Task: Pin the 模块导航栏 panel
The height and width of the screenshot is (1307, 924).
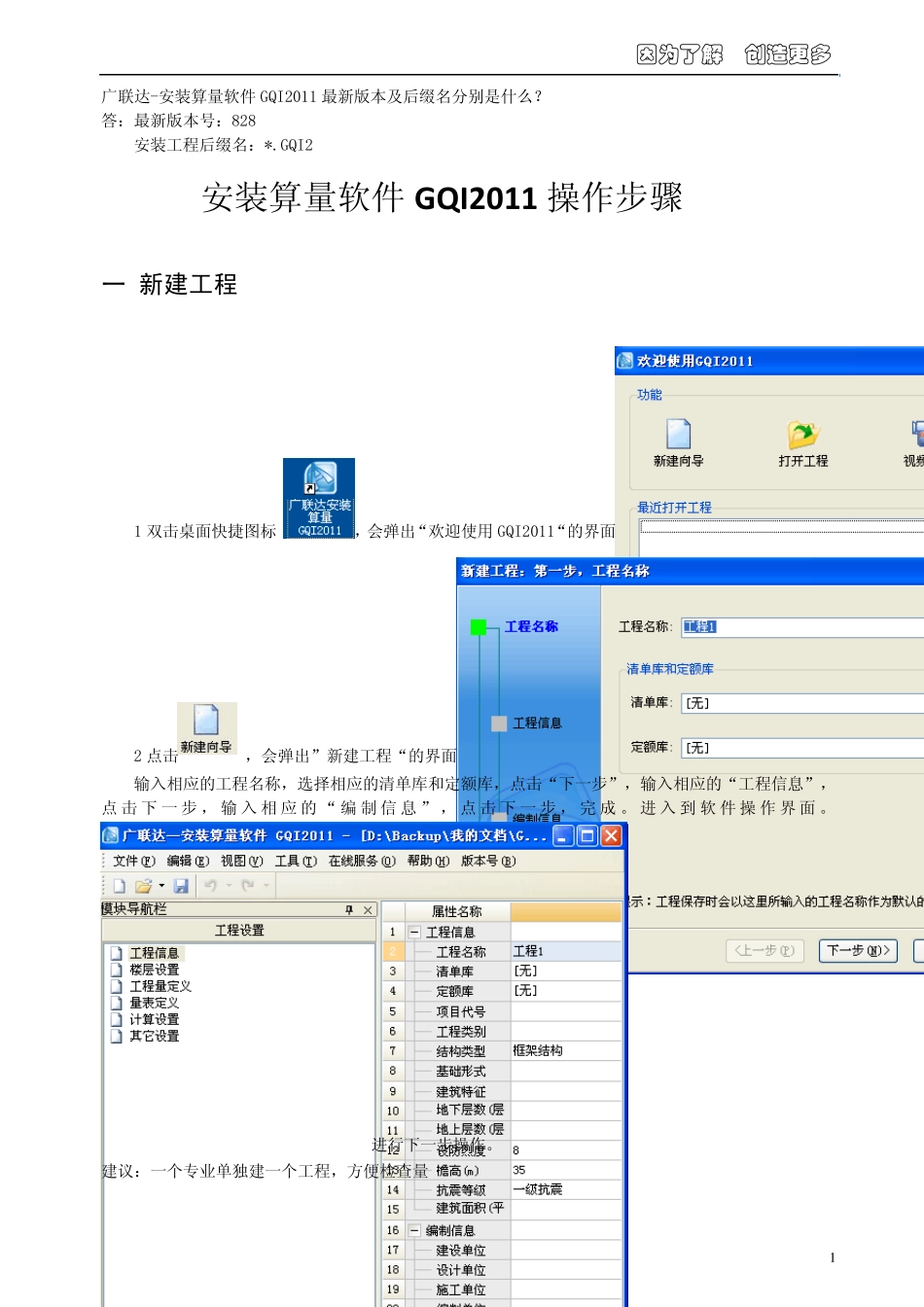Action: [x=349, y=910]
